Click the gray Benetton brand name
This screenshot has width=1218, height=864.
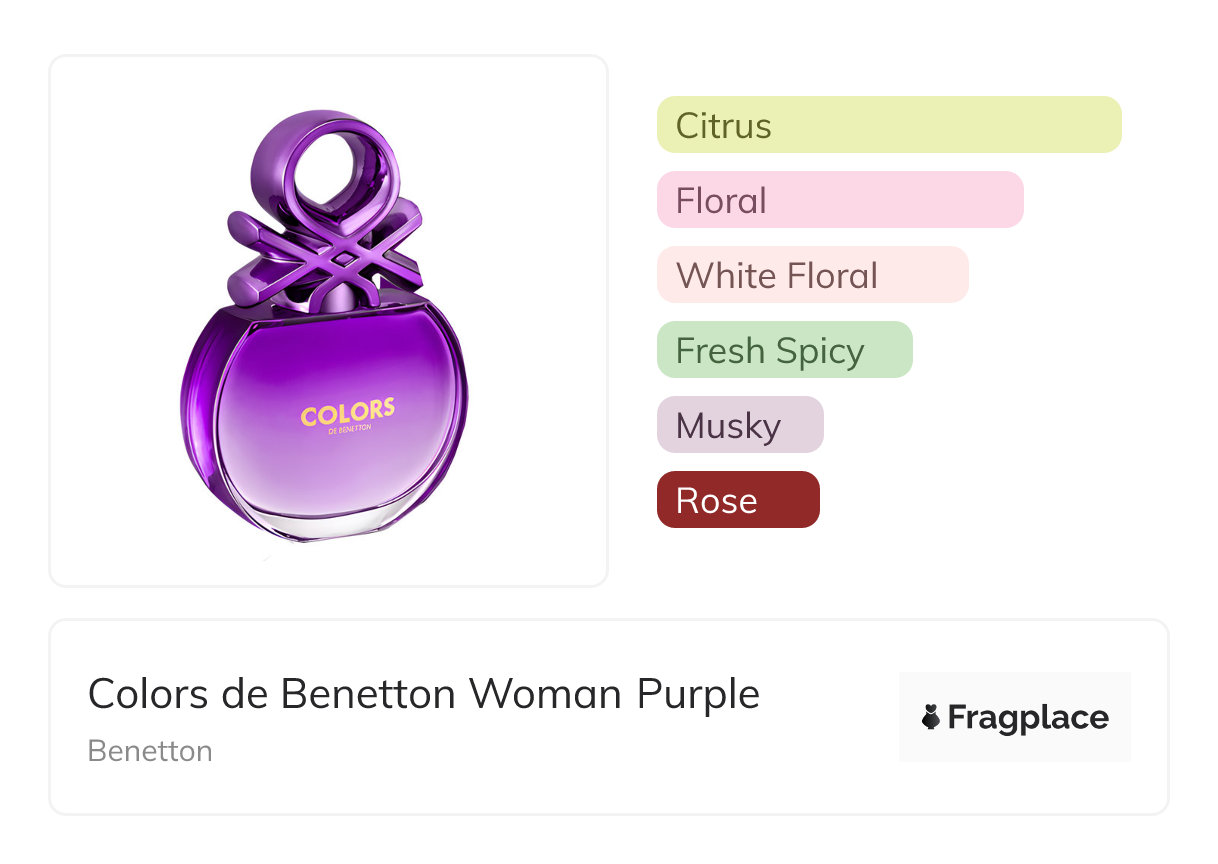(x=150, y=751)
